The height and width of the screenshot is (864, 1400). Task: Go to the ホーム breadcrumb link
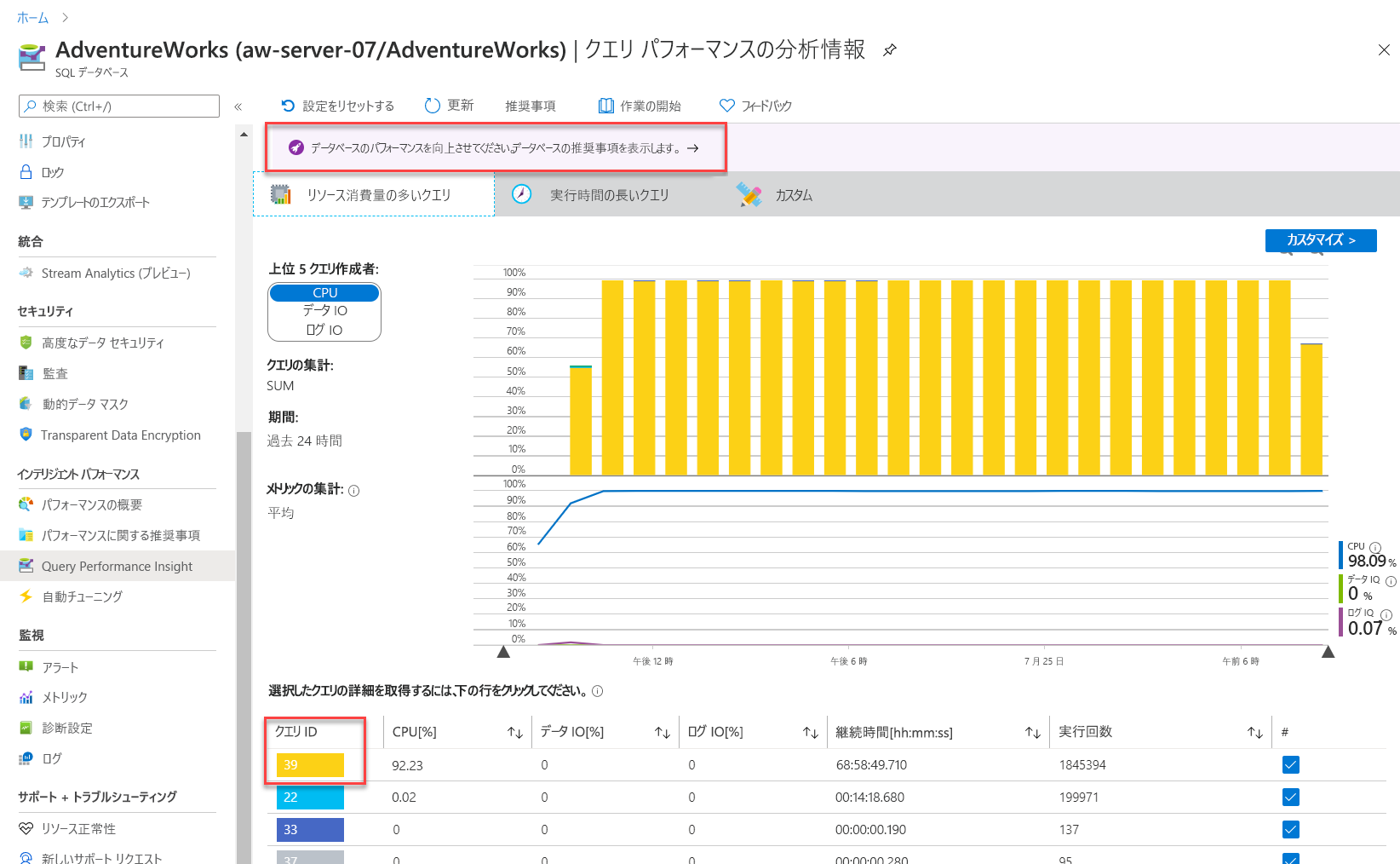coord(32,17)
